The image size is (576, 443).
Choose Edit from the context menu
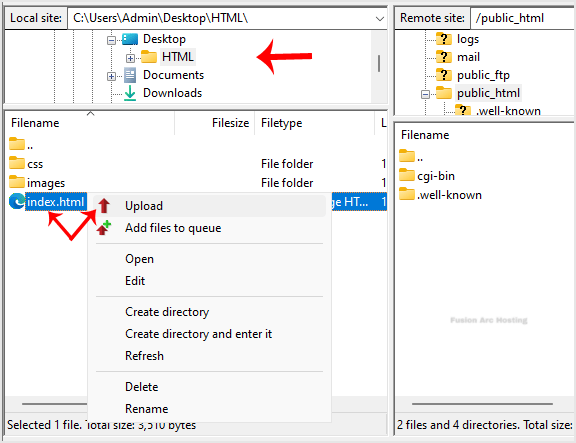coord(135,281)
